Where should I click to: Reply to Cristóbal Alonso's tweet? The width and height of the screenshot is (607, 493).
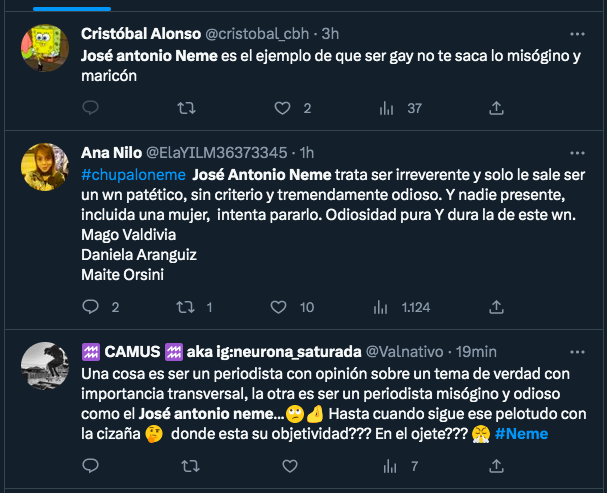(x=90, y=108)
